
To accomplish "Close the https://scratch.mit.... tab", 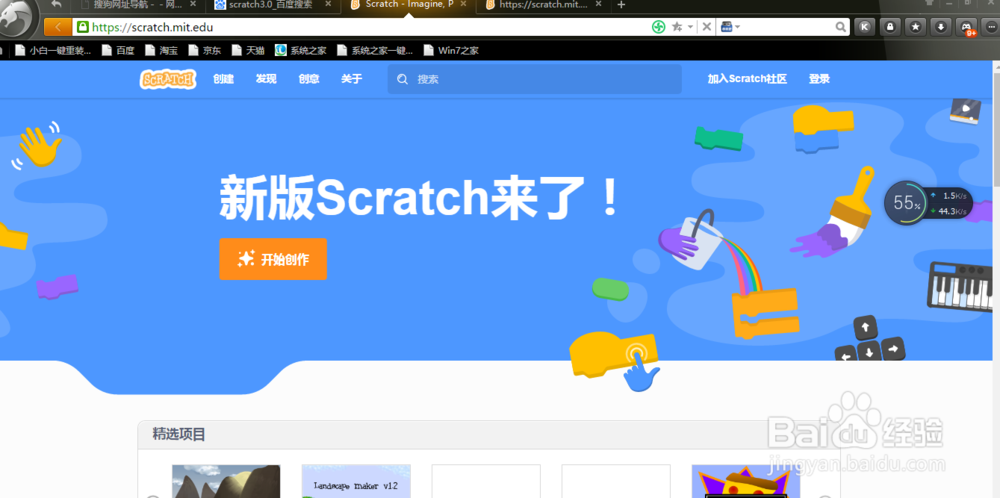I will tap(600, 4).
